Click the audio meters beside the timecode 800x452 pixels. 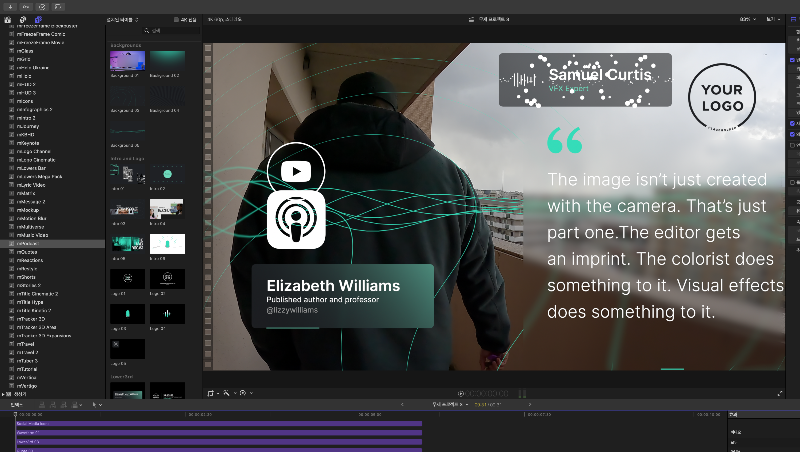tap(522, 393)
